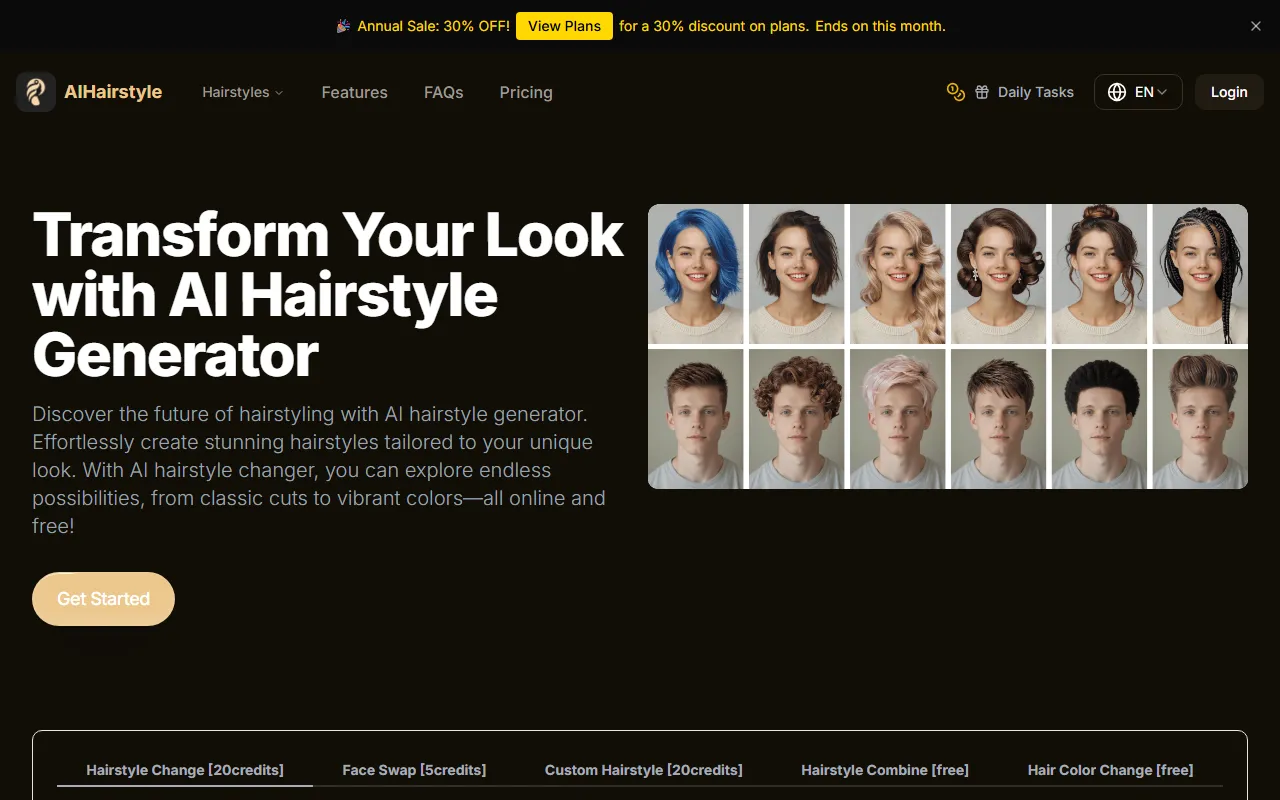This screenshot has width=1280, height=800.
Task: Click the AIHairstyle logo icon
Action: coord(36,92)
